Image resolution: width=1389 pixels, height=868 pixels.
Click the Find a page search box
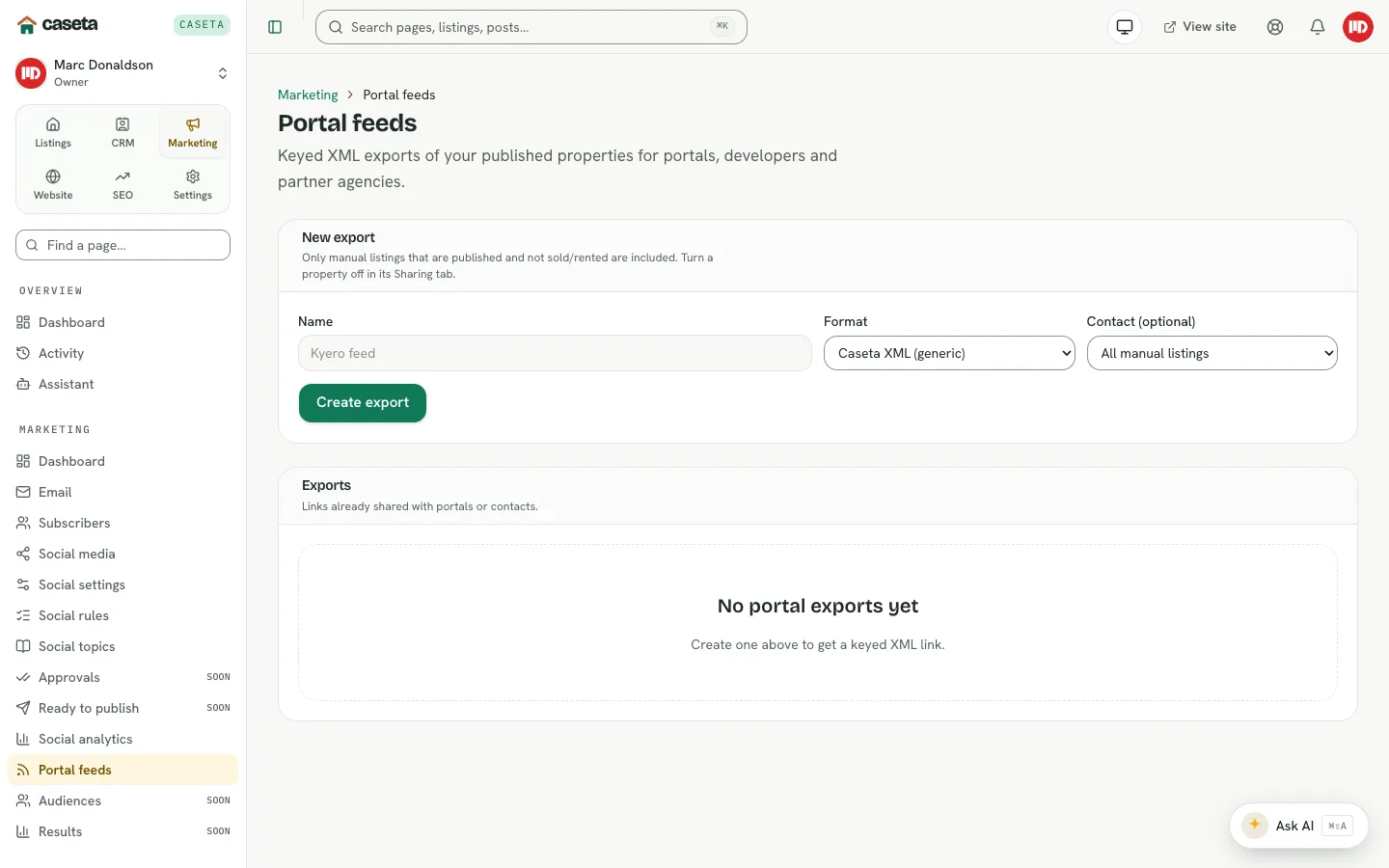(123, 245)
